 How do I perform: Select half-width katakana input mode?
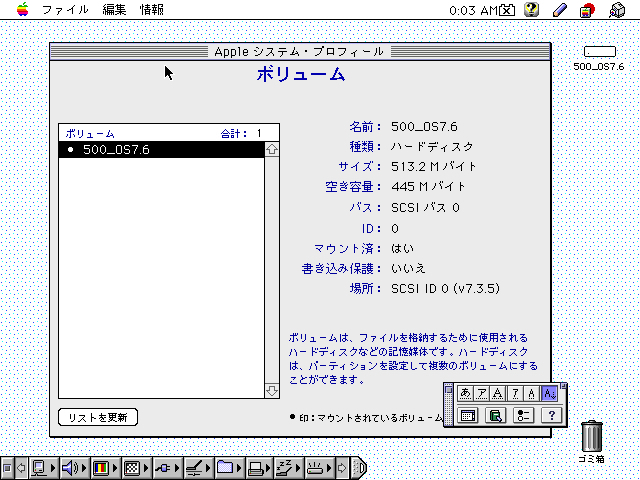(x=515, y=393)
